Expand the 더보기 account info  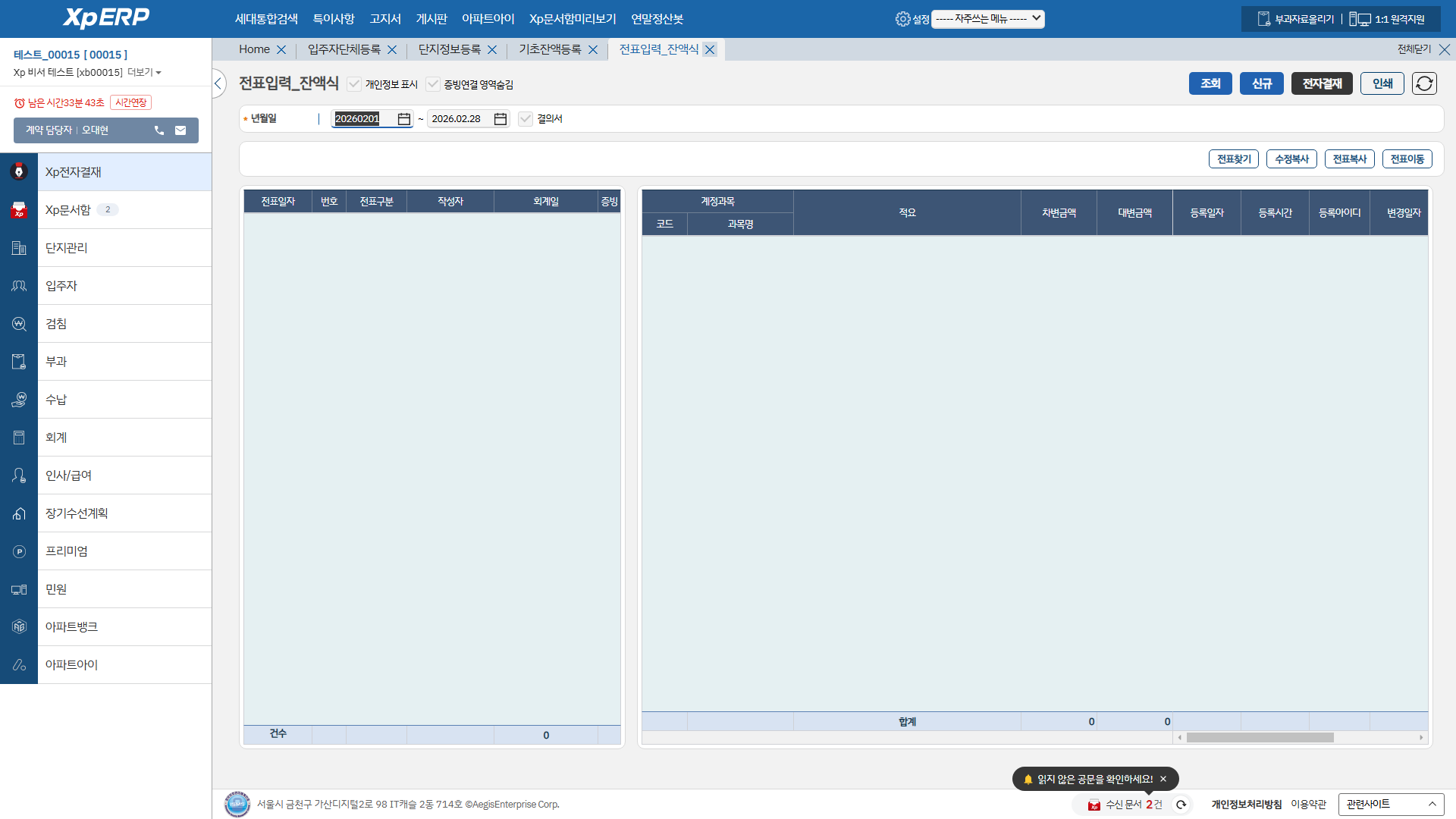[x=144, y=72]
